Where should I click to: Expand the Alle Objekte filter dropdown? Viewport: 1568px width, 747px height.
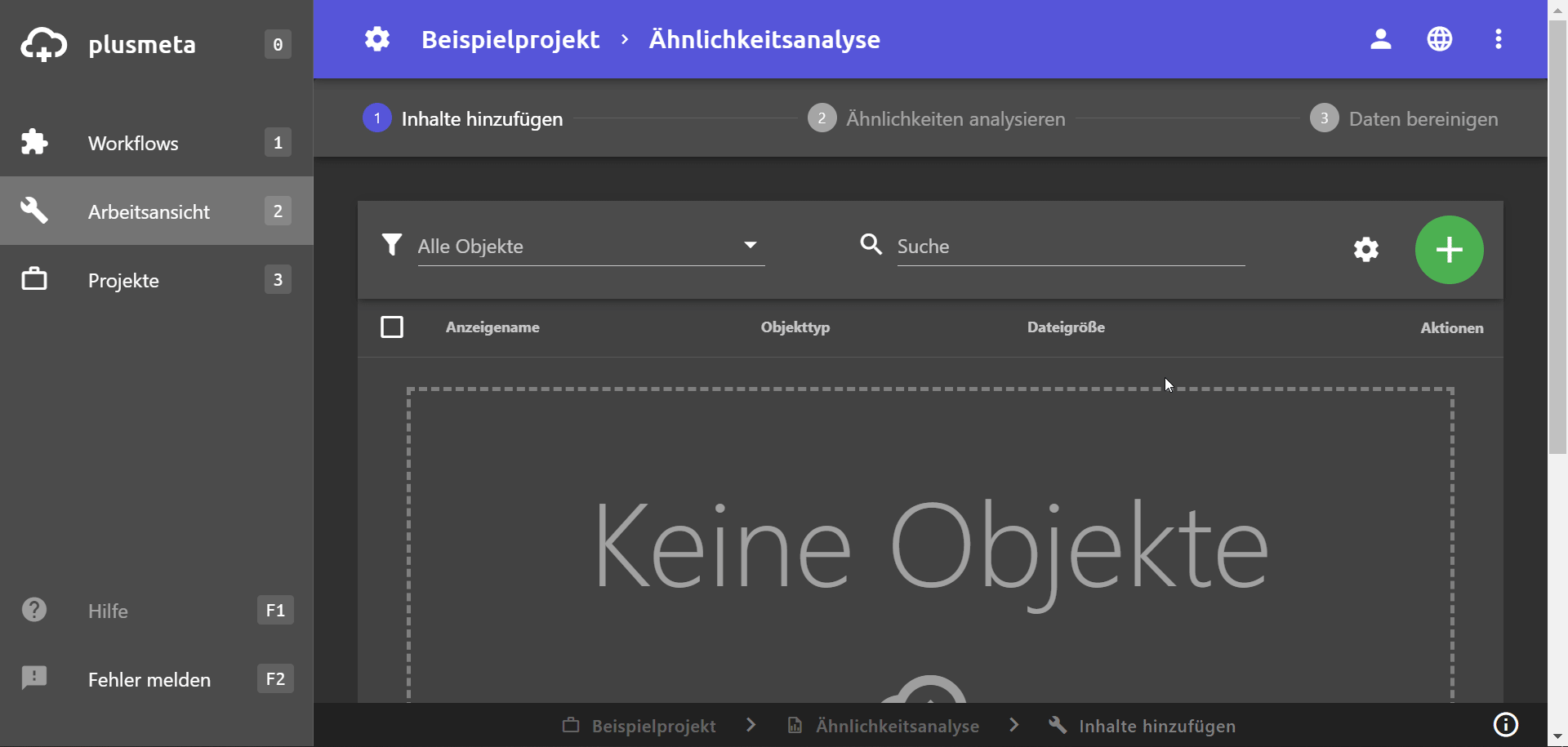pos(591,246)
